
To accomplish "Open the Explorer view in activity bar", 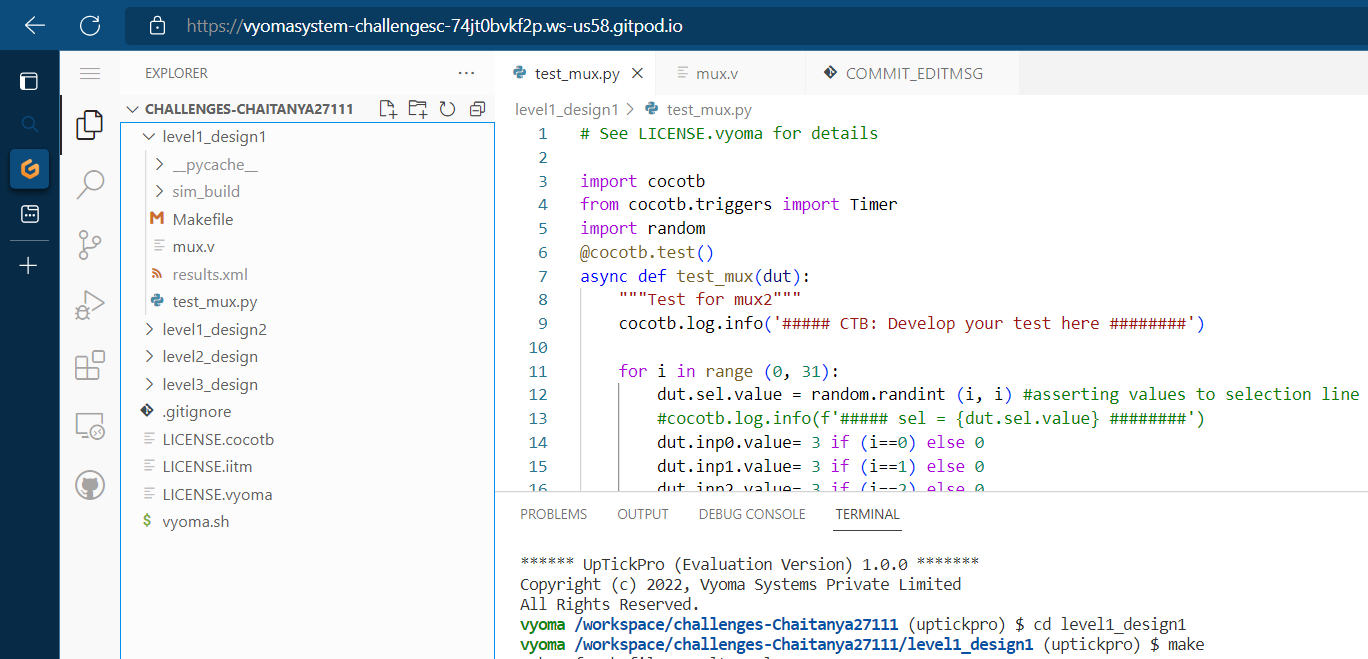I will [x=90, y=125].
